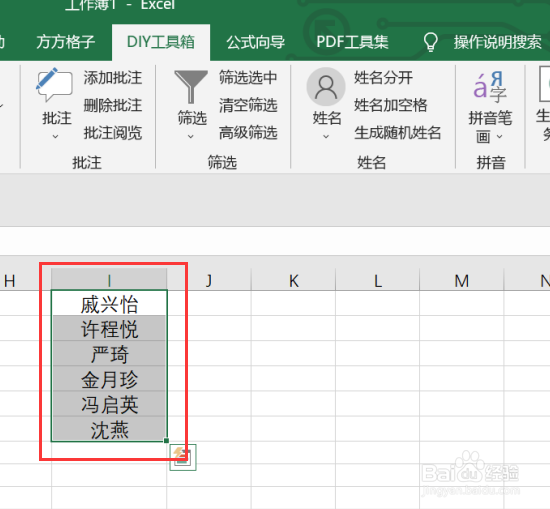Select the cell containing 金月珍
The height and width of the screenshot is (509, 550).
coord(109,379)
